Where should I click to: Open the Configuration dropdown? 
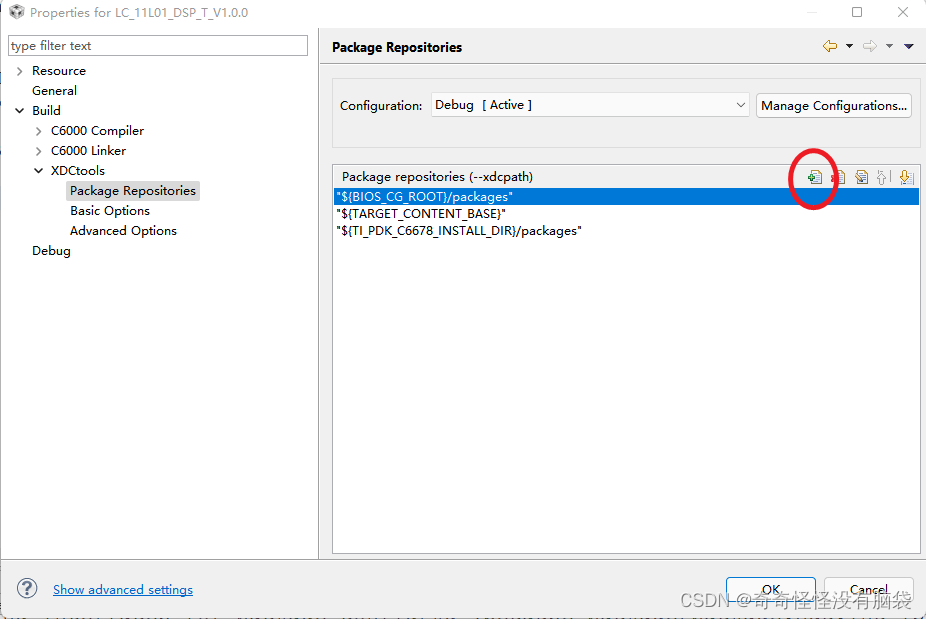click(740, 104)
